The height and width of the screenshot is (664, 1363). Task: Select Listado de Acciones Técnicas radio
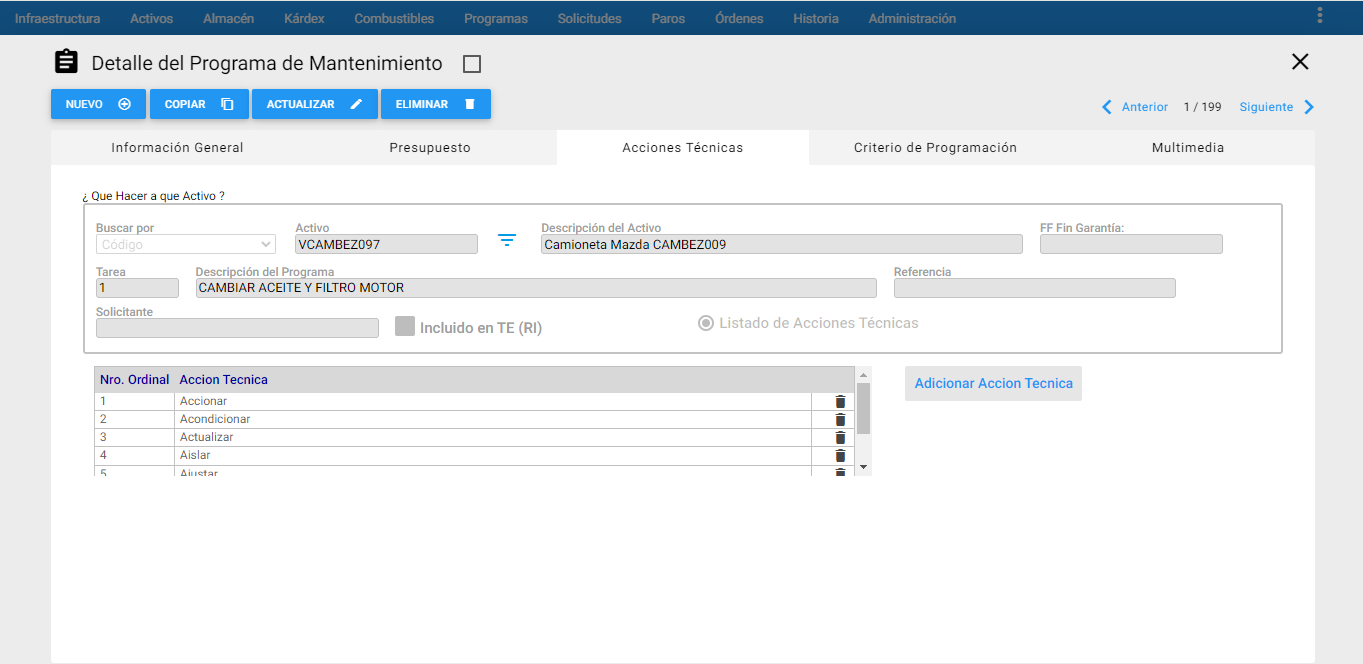pos(706,323)
